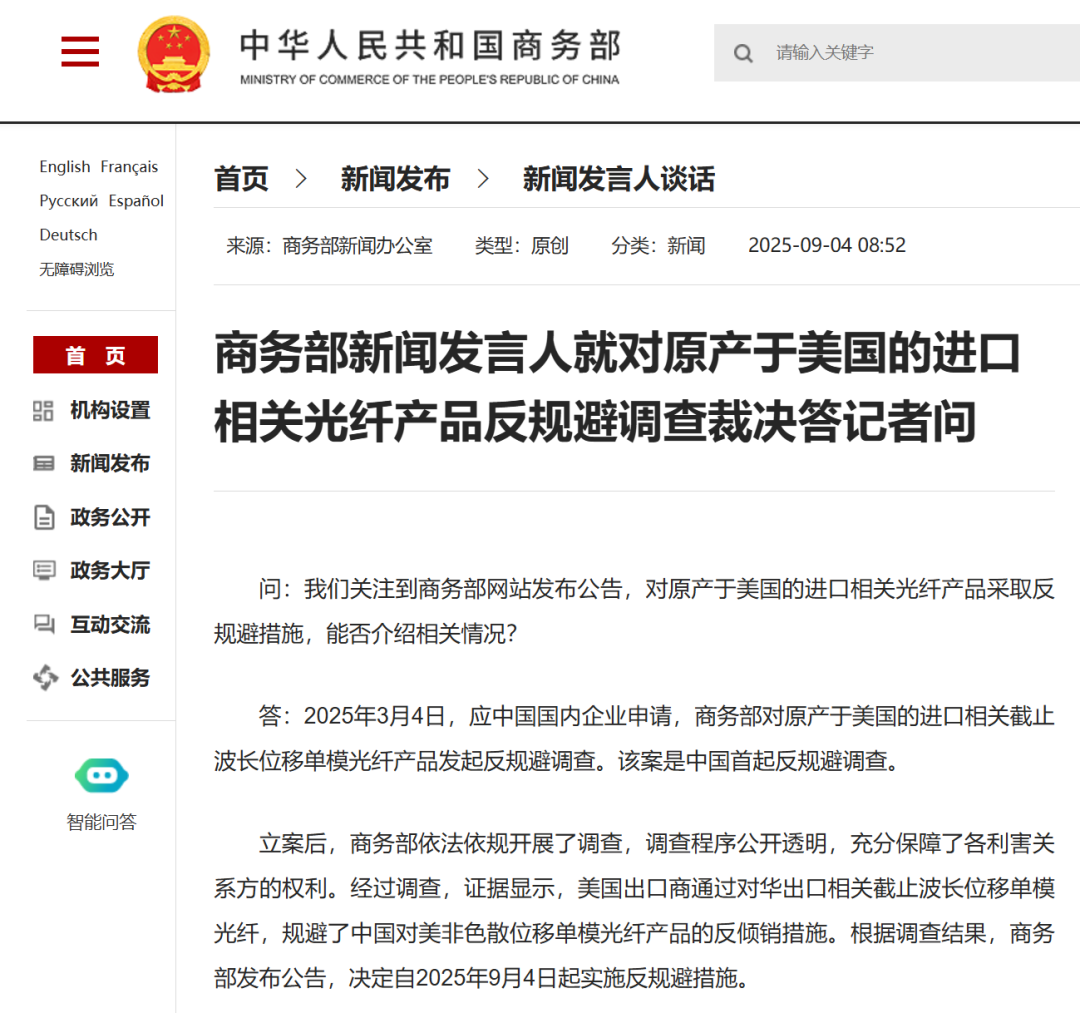Switch language to Français
Viewport: 1080px width, 1013px height.
coord(129,167)
